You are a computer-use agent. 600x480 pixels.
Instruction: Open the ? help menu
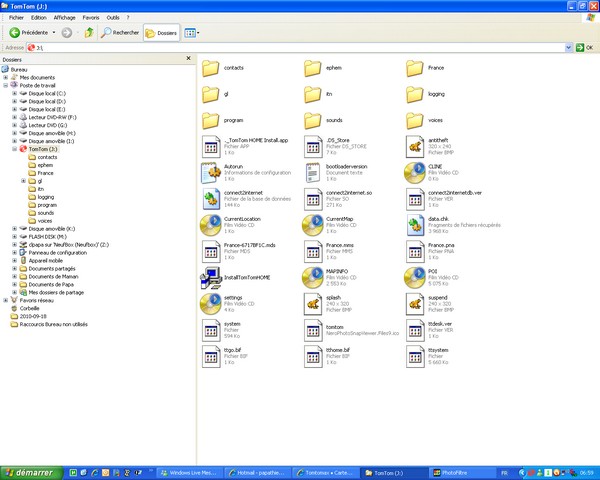128,18
